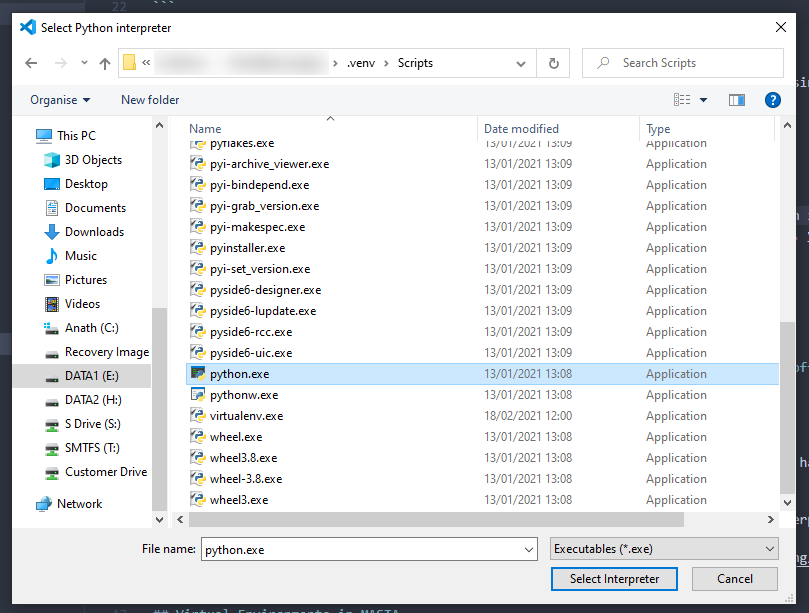Click the Back navigation arrow
The width and height of the screenshot is (809, 613).
tap(31, 63)
